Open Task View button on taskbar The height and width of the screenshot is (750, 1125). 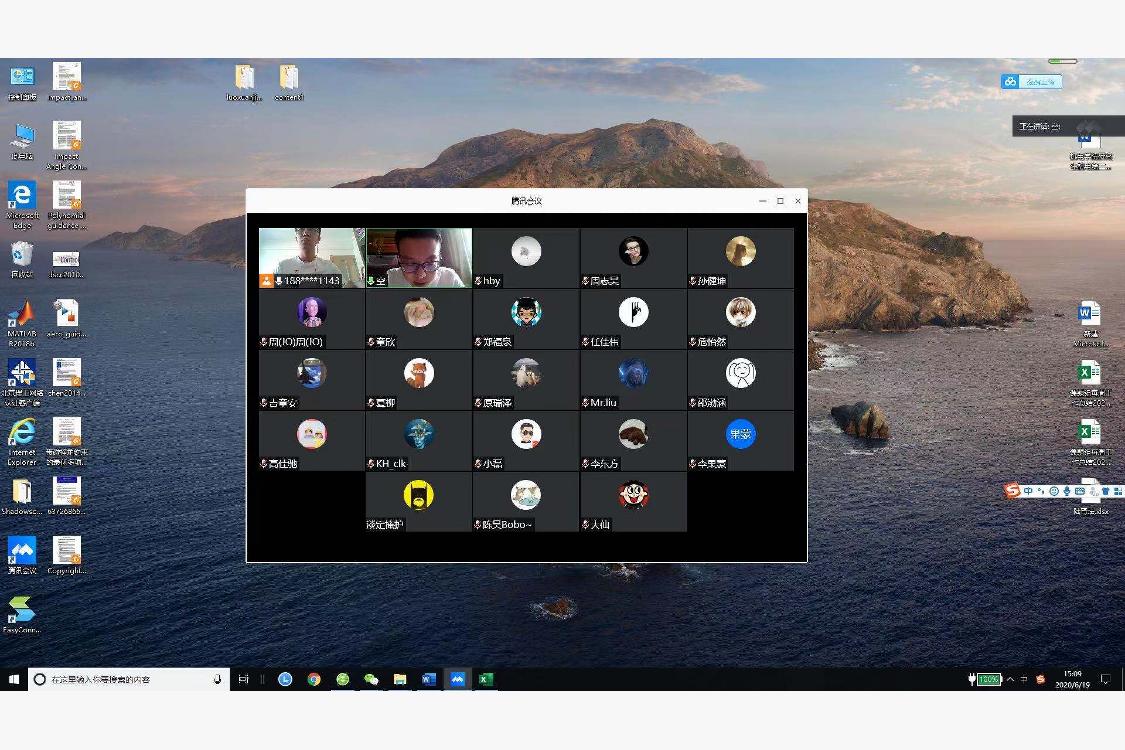243,679
